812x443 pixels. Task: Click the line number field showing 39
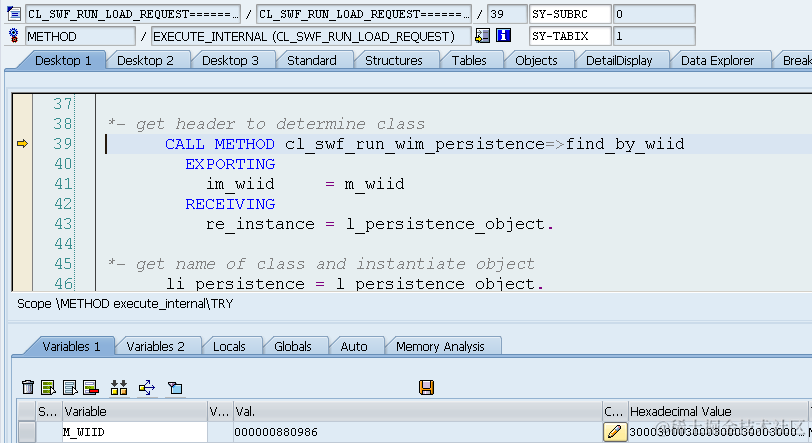pos(507,14)
